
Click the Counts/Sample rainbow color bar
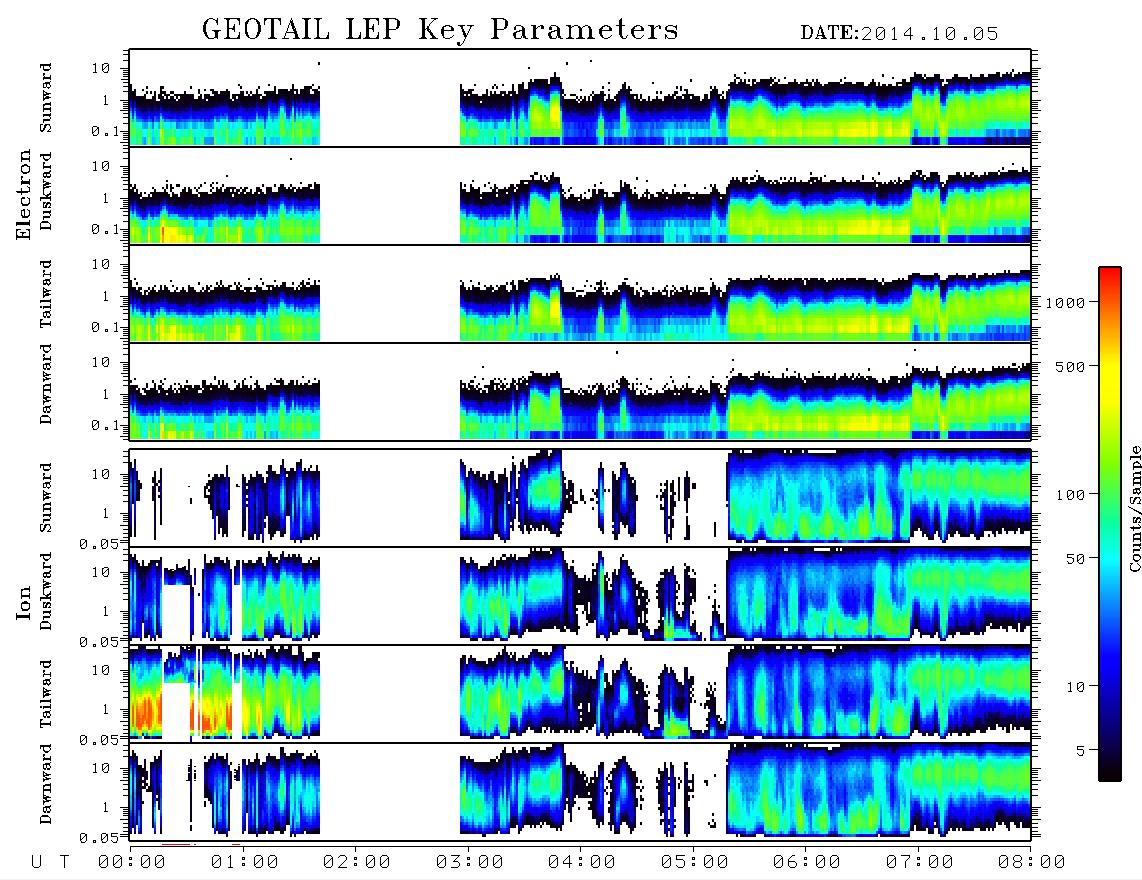point(1110,524)
